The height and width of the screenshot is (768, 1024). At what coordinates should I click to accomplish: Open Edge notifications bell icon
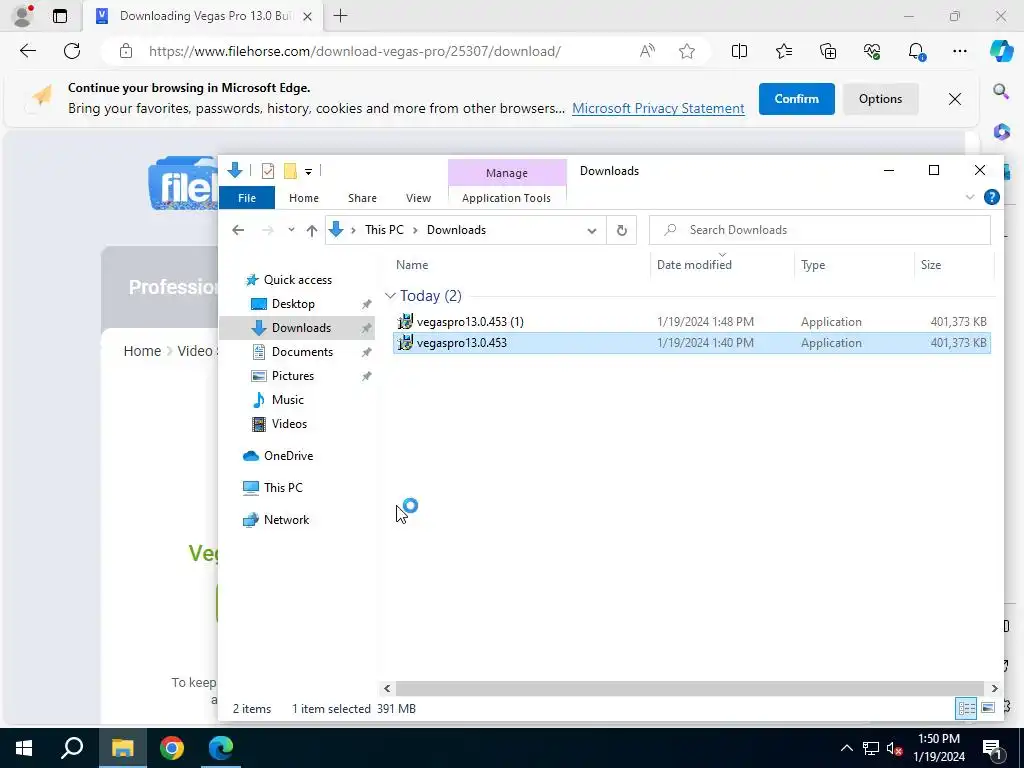click(916, 51)
